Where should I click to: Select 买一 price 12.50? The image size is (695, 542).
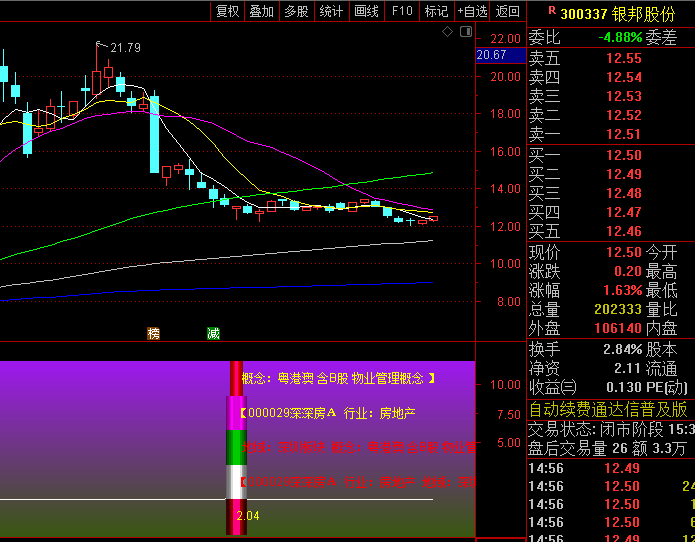pyautogui.click(x=624, y=156)
